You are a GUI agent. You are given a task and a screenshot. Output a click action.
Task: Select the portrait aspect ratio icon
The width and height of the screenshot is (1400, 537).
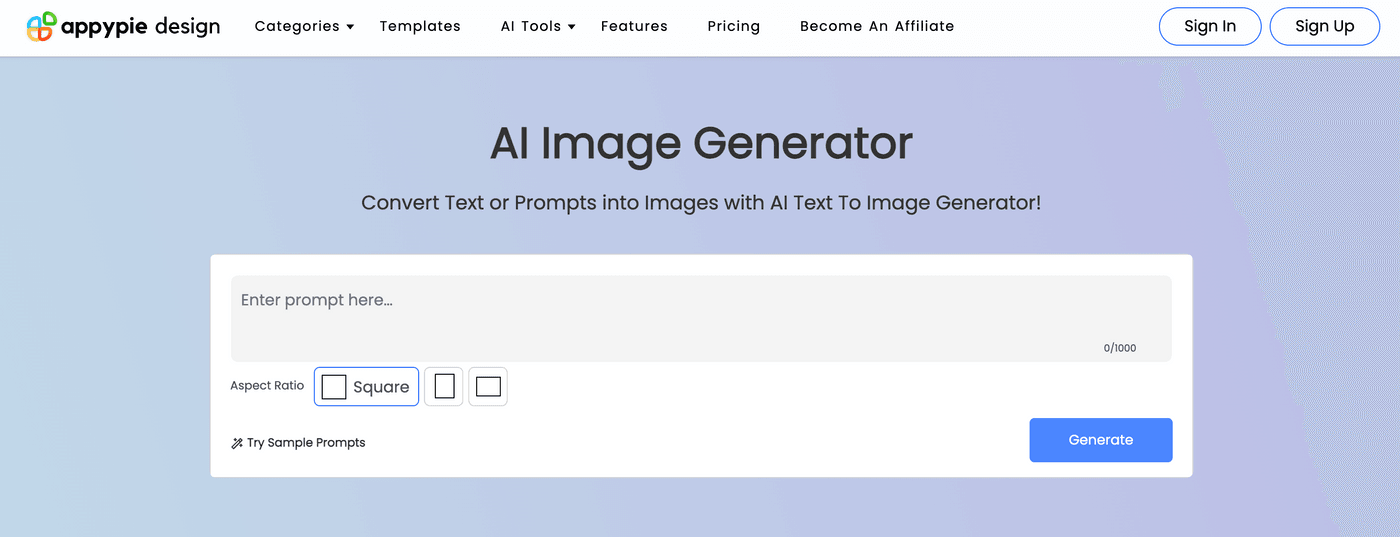coord(444,387)
